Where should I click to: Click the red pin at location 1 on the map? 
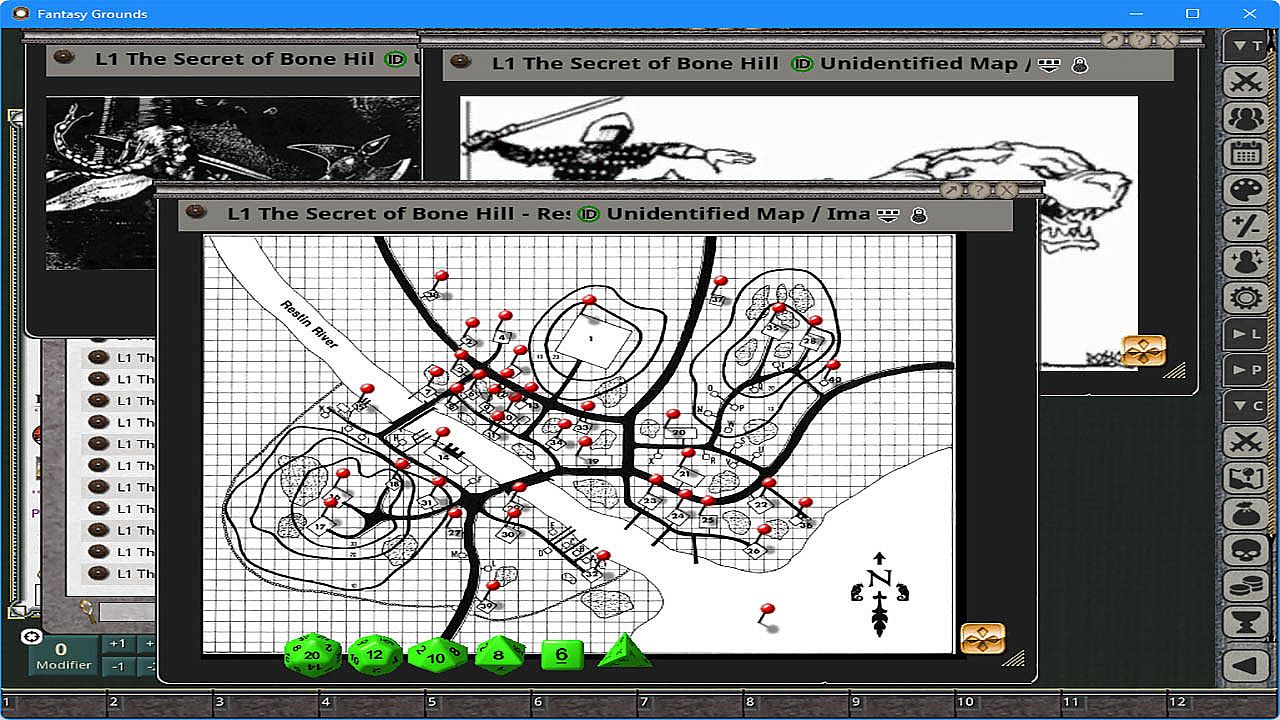(x=589, y=300)
